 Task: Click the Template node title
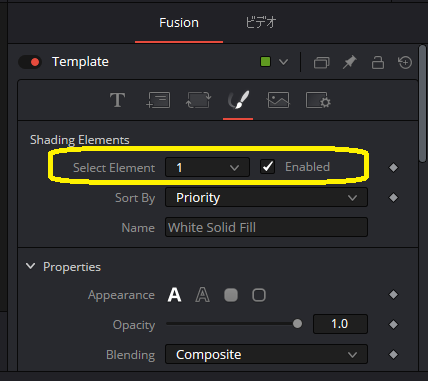click(x=80, y=62)
